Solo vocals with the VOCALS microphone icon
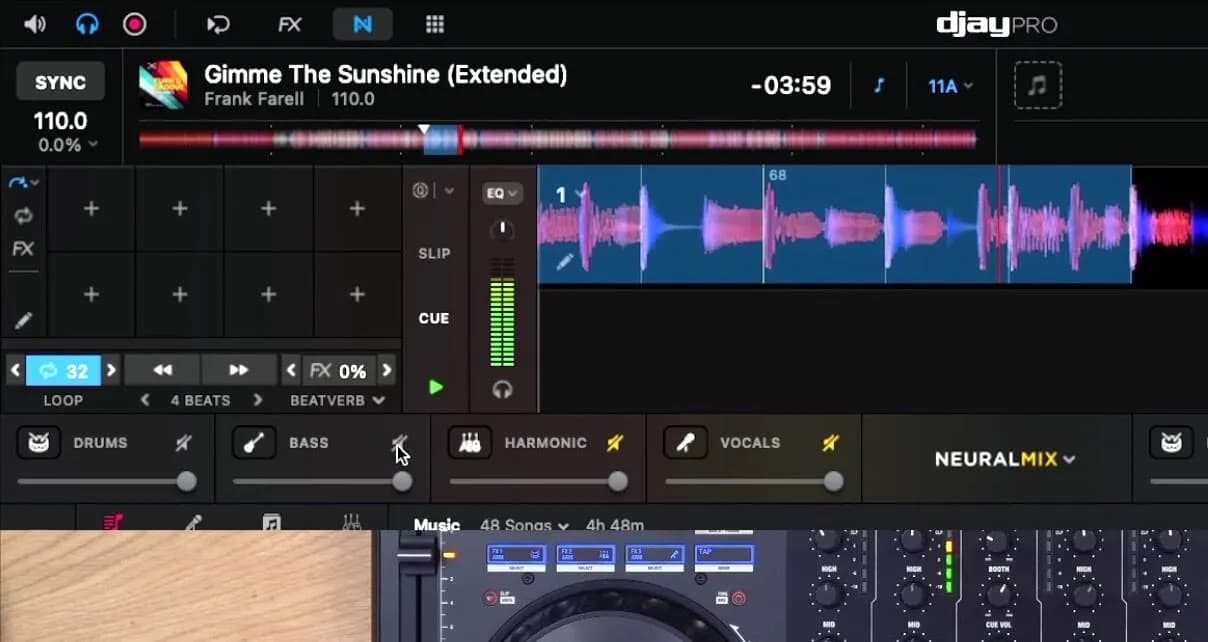The width and height of the screenshot is (1208, 642). [x=686, y=442]
